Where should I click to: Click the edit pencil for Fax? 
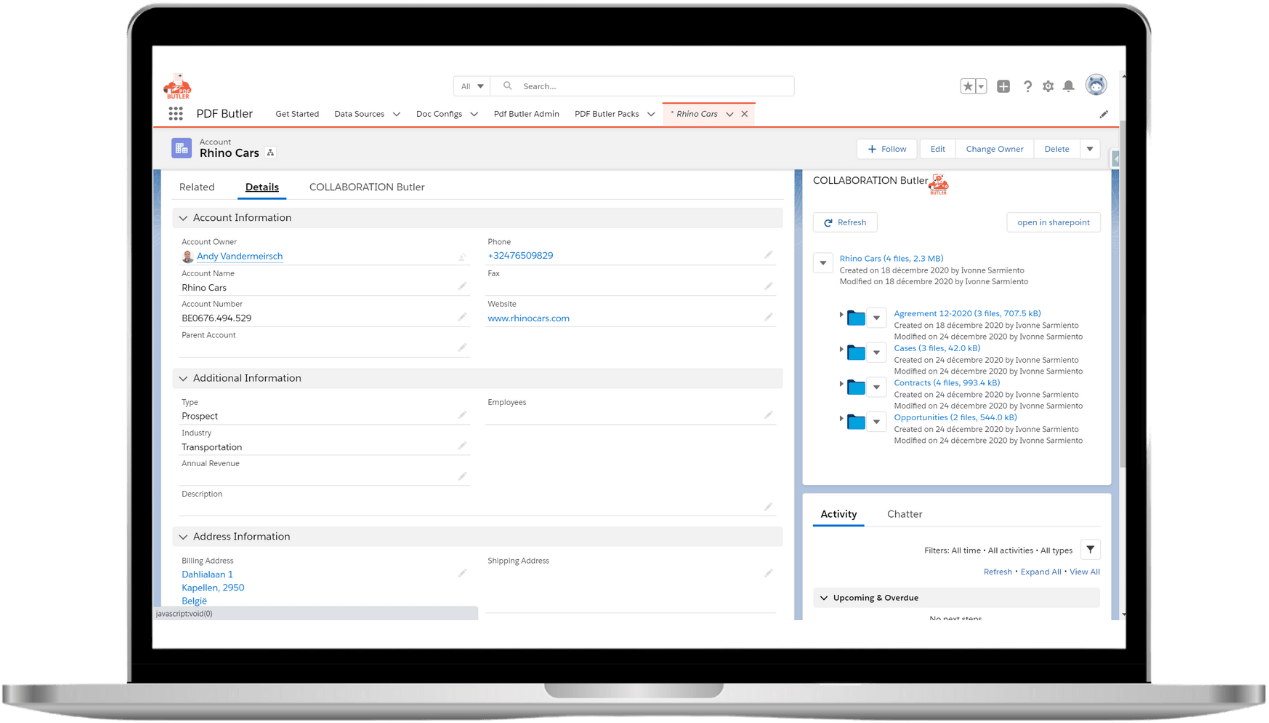(768, 286)
